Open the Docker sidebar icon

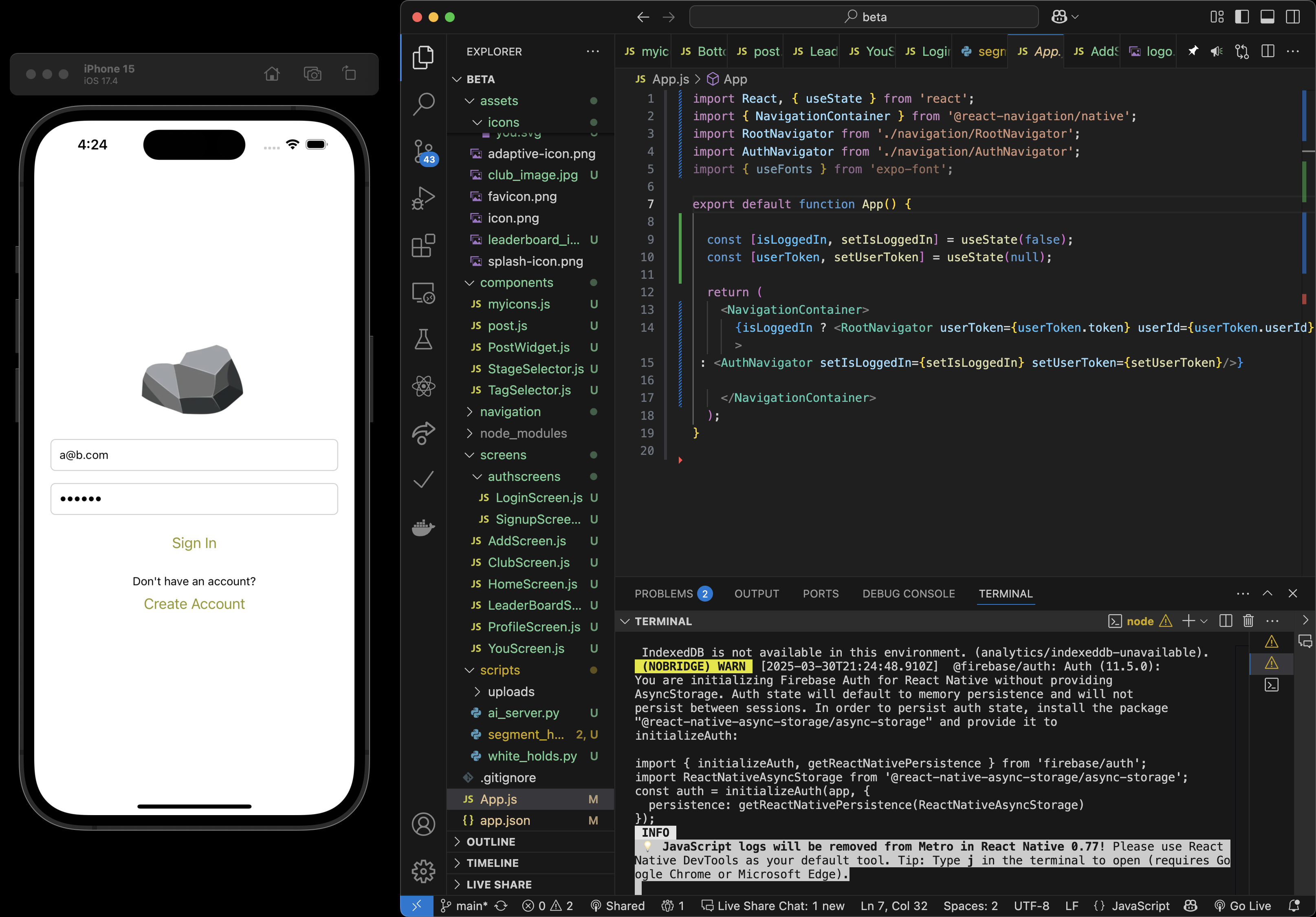coord(424,527)
